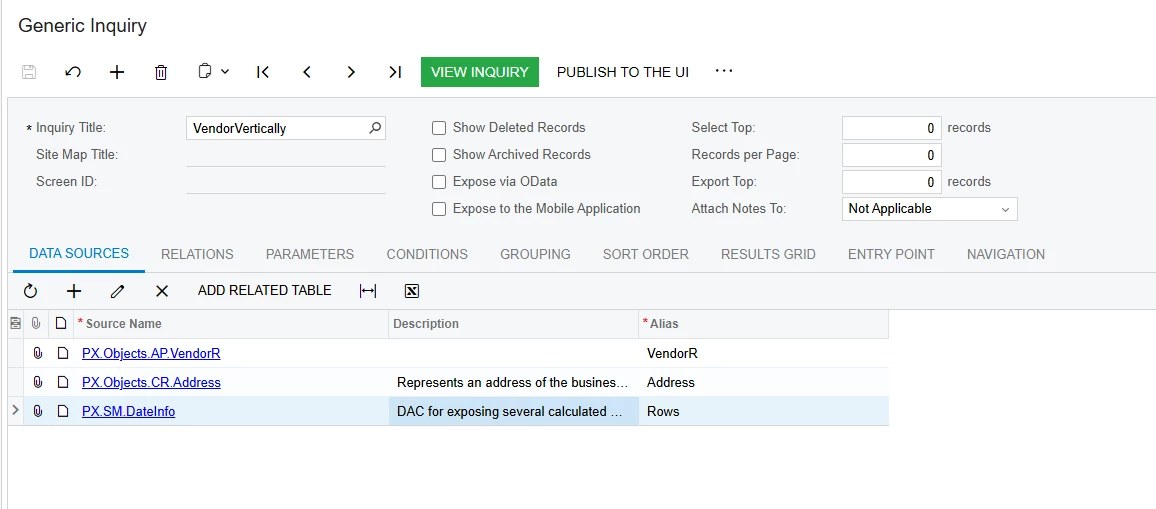Switch to the RESULTS GRID tab
Image resolution: width=1156 pixels, height=509 pixels.
768,254
